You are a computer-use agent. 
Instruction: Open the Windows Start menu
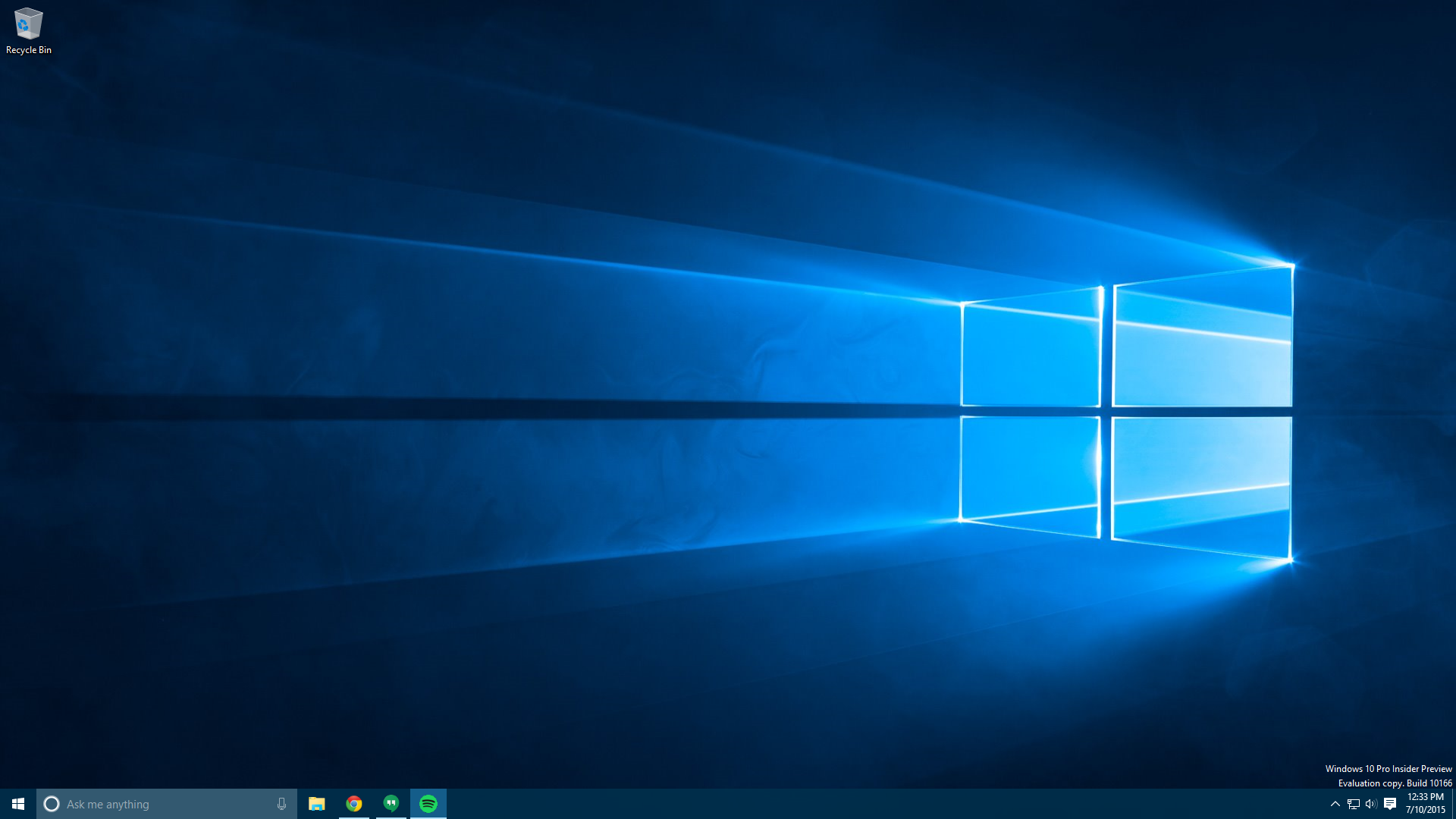18,804
